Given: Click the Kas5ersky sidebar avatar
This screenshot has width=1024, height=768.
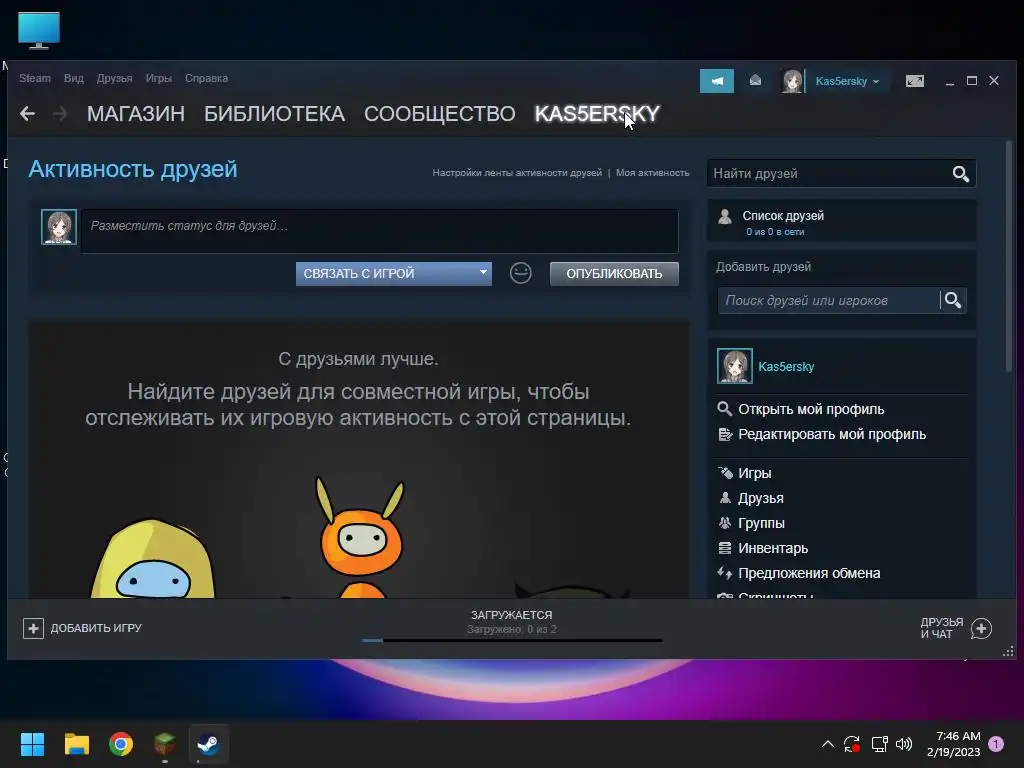Looking at the screenshot, I should tap(735, 366).
